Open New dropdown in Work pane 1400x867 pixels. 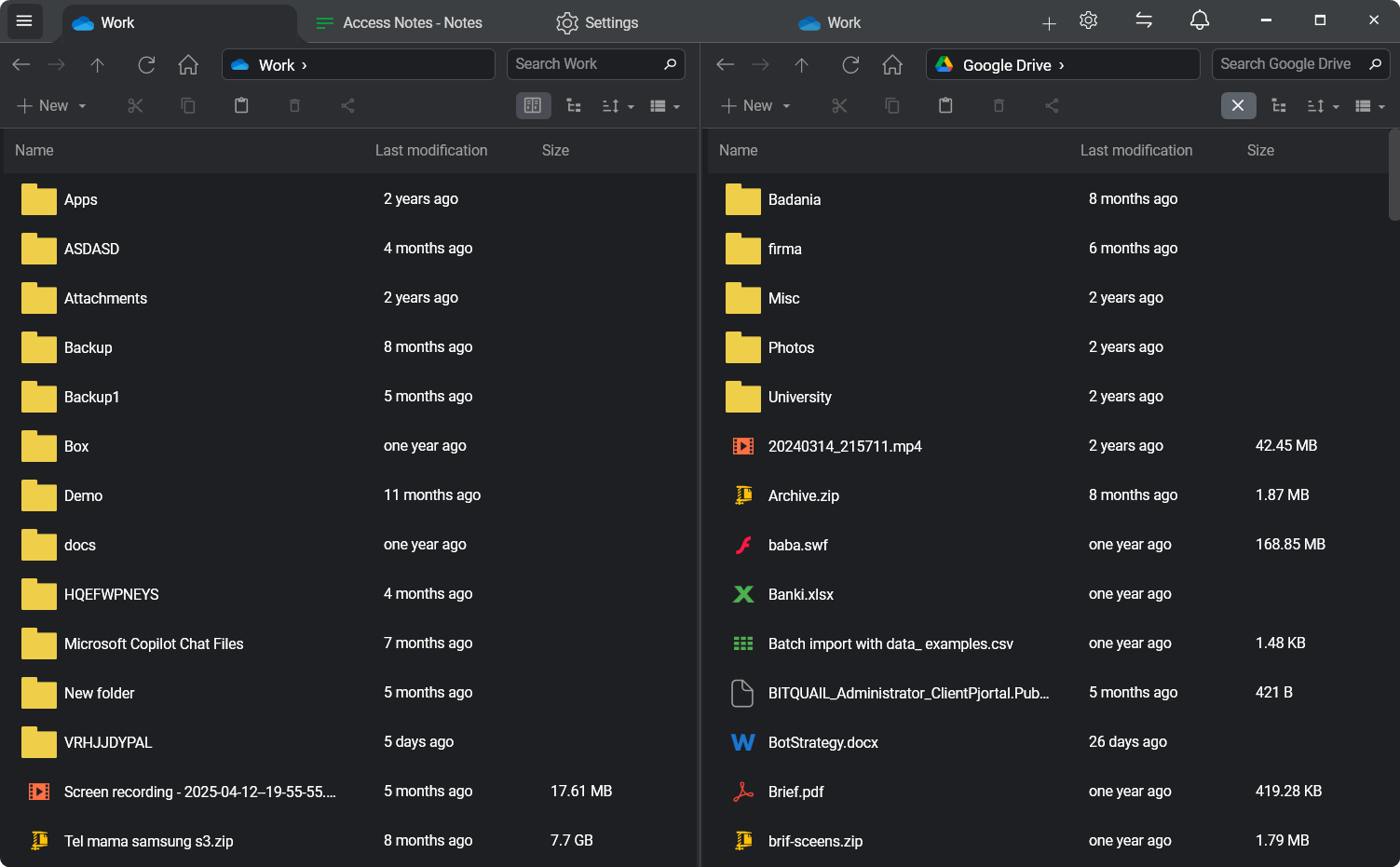52,105
